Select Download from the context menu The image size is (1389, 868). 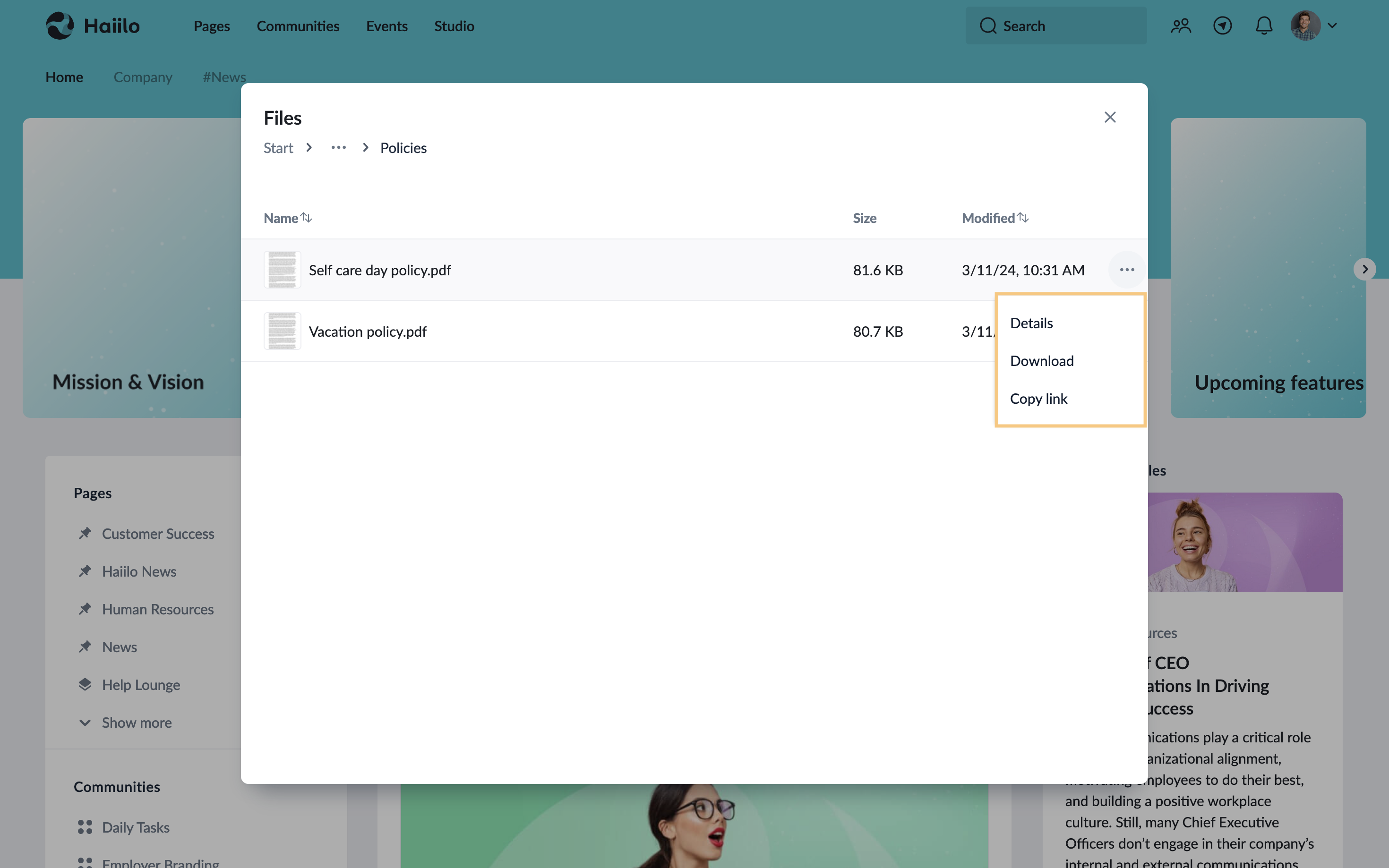pos(1042,361)
